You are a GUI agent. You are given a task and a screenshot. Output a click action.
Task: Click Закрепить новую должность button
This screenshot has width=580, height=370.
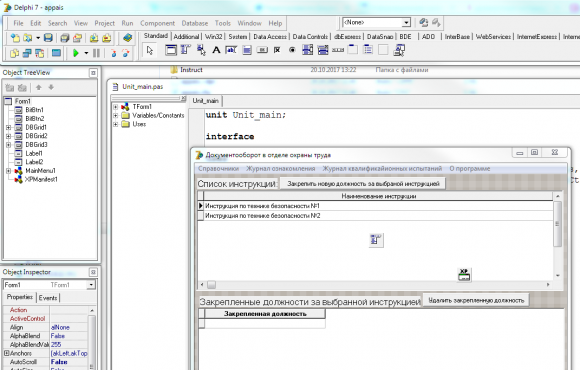click(363, 184)
